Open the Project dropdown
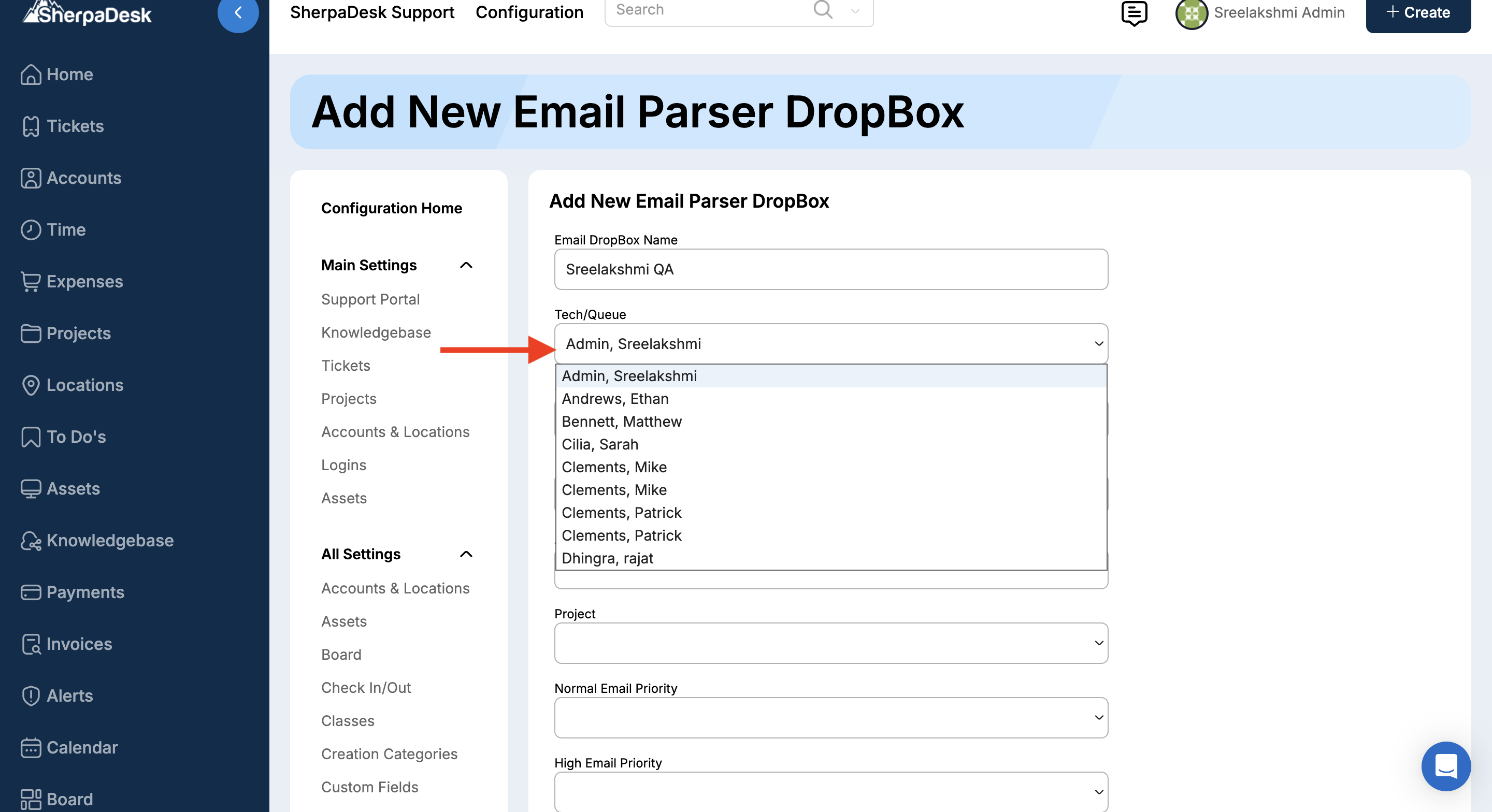The width and height of the screenshot is (1492, 812). pos(830,643)
